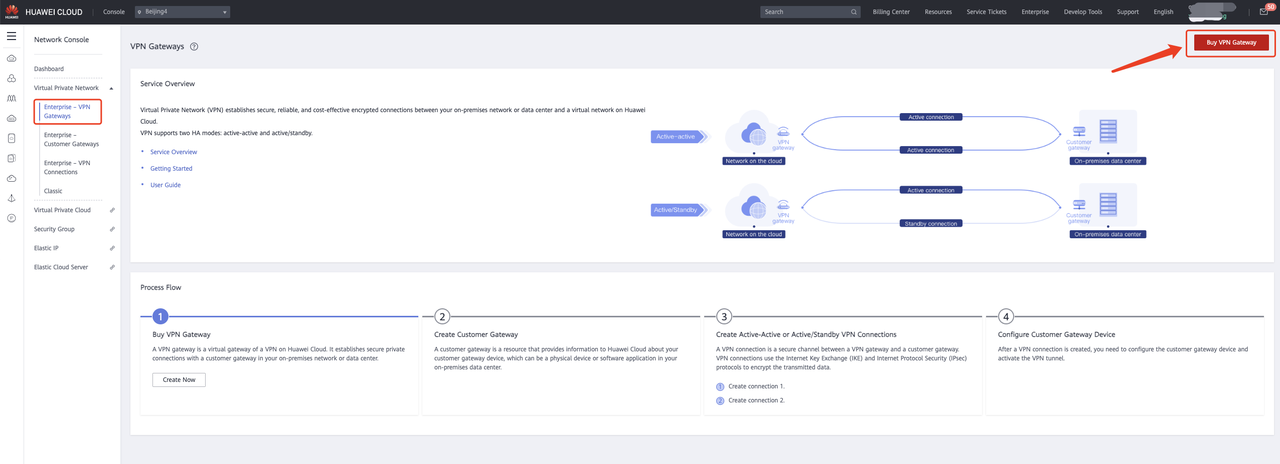Click the 'Standby connection' label in diagram
The image size is (1280, 464).
[x=931, y=223]
